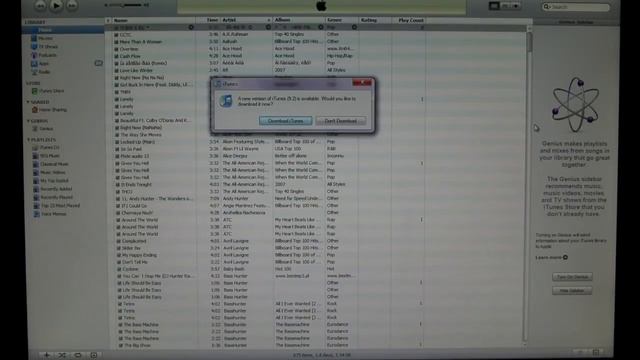Click Turn On Genius button
This screenshot has width=640, height=360.
pos(572,277)
